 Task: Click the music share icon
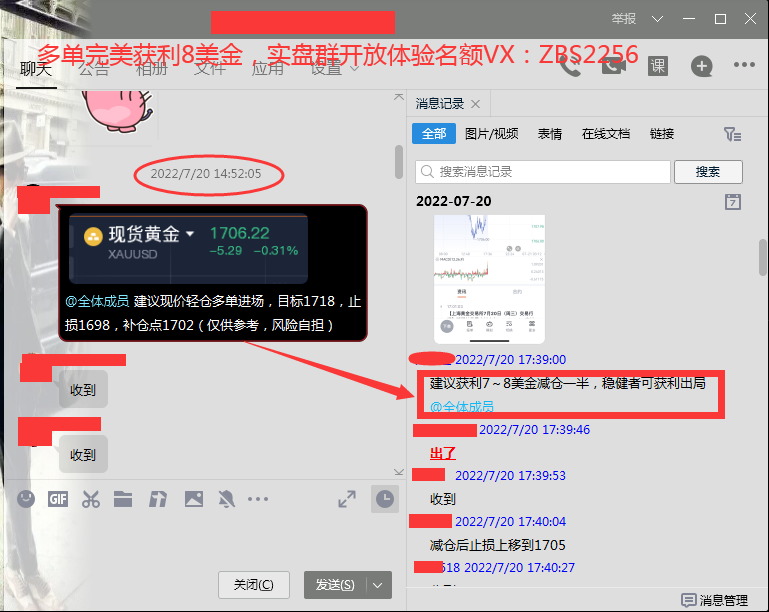pyautogui.click(x=158, y=499)
